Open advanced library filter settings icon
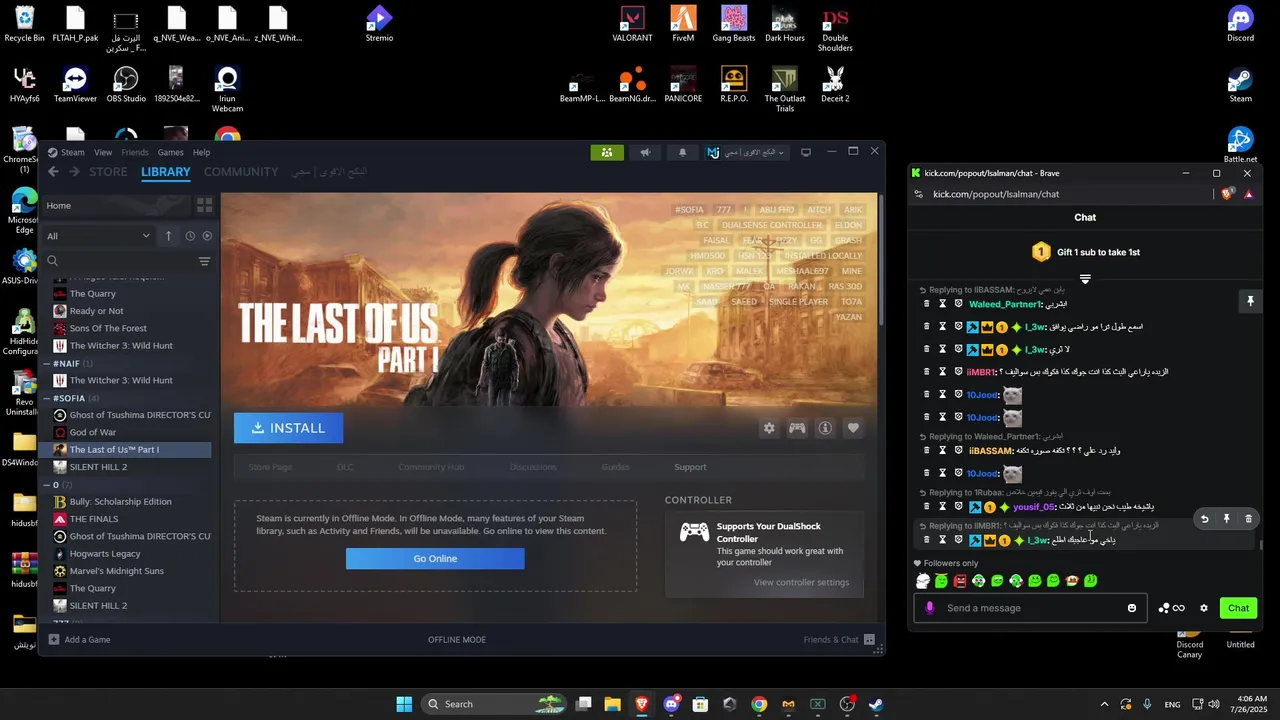This screenshot has width=1280, height=720. tap(204, 261)
